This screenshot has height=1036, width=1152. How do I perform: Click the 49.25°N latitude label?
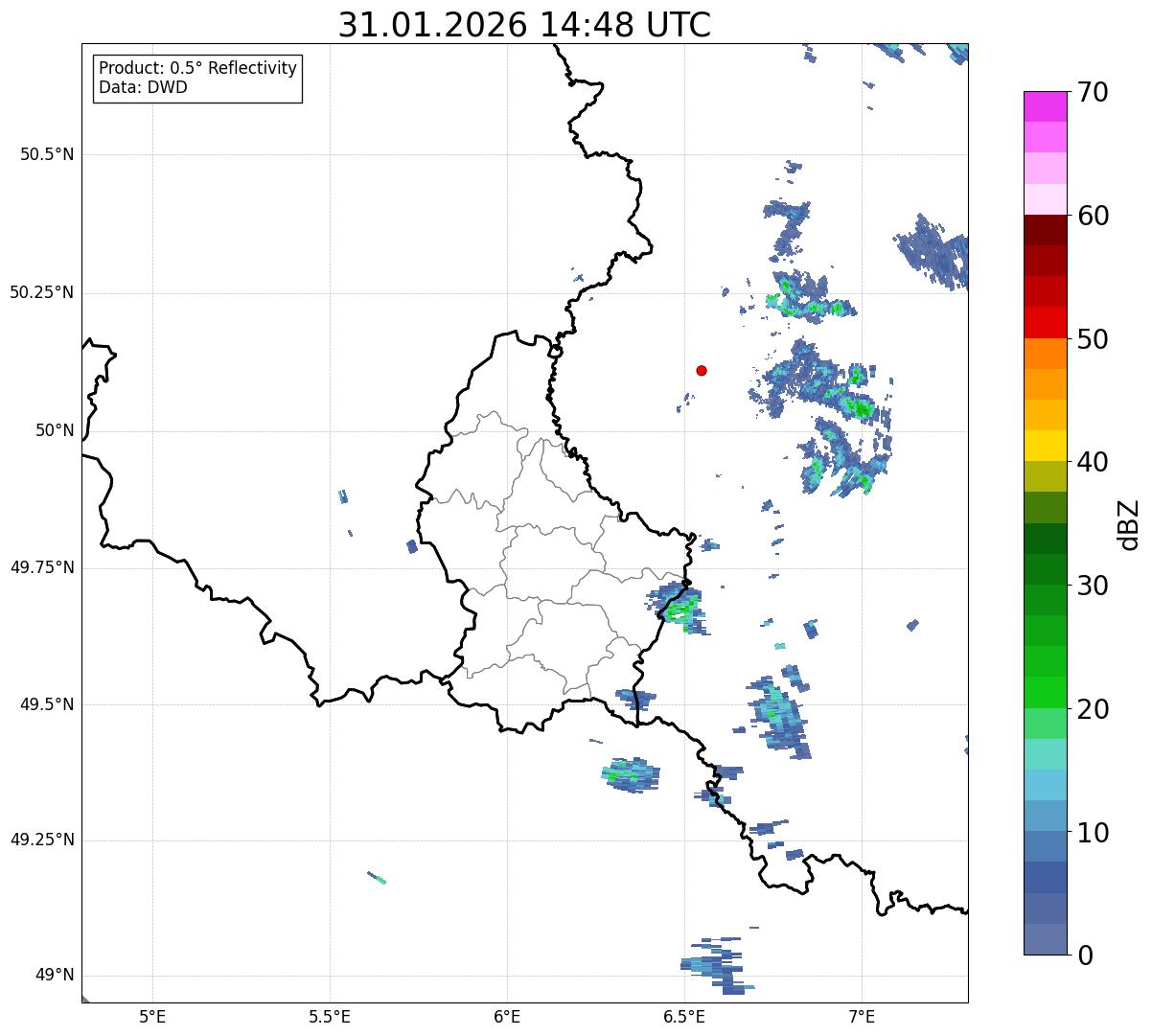(x=41, y=840)
